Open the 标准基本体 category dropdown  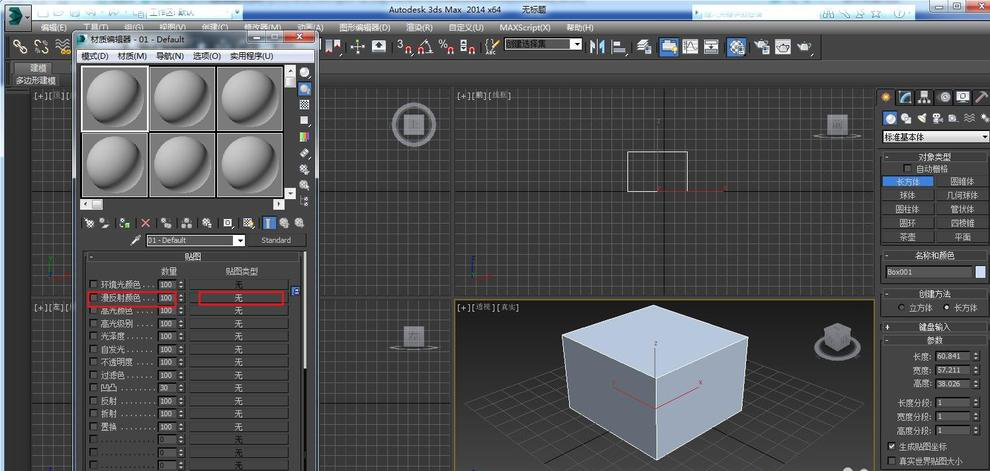click(x=935, y=137)
